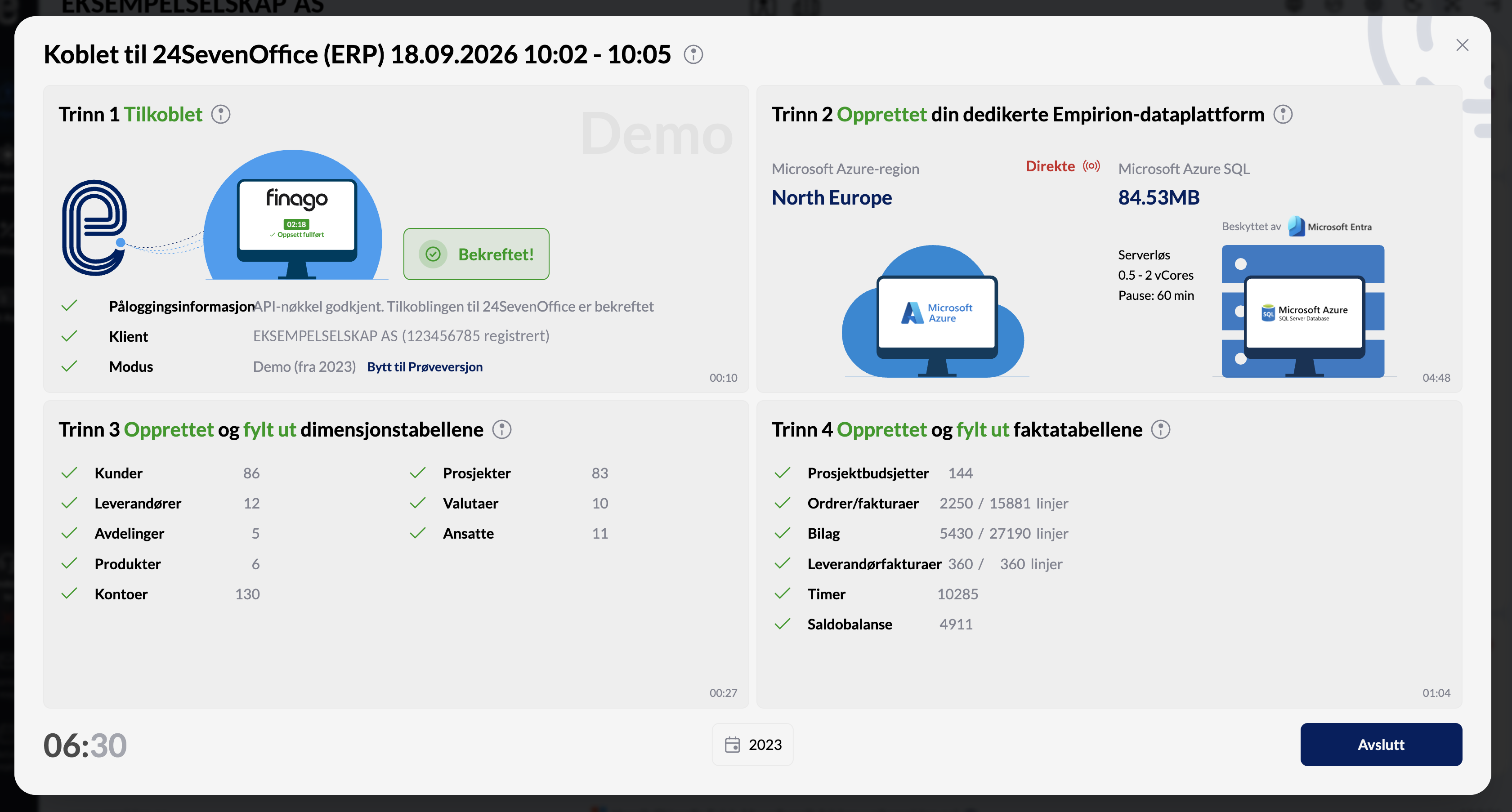The height and width of the screenshot is (812, 1512).
Task: Click the calendar icon next to 2023
Action: (x=732, y=745)
